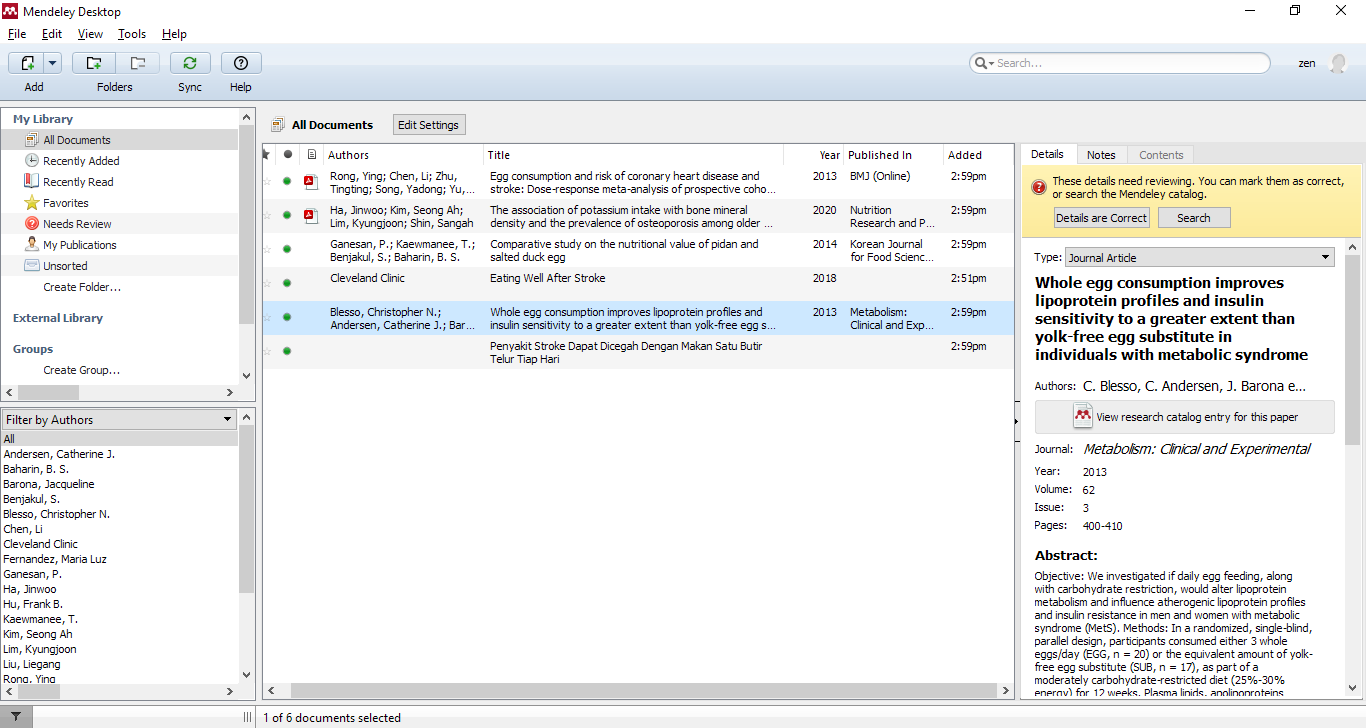
Task: Click the Remove Folder toolbar icon
Action: pos(138,63)
